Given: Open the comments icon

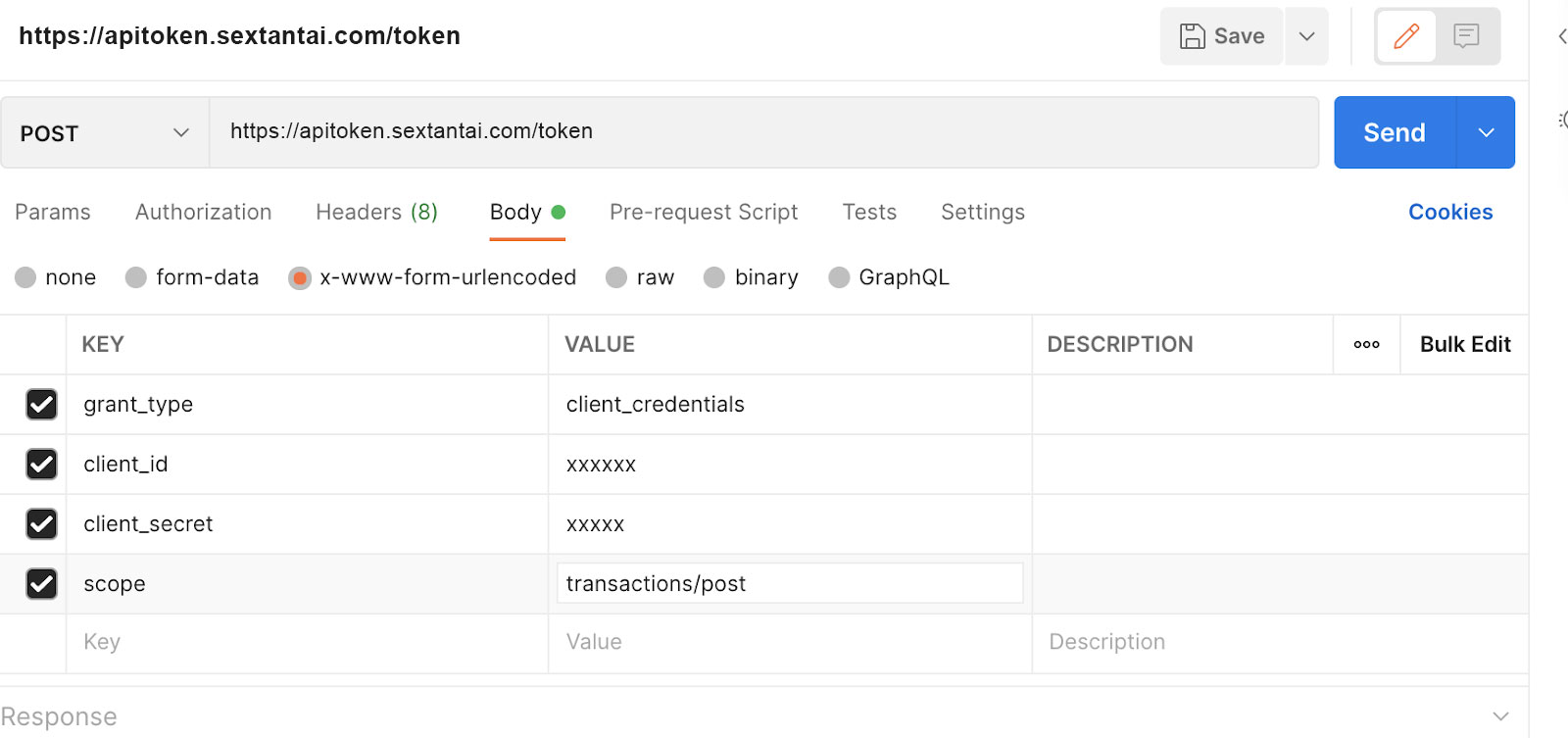Looking at the screenshot, I should click(x=1466, y=37).
